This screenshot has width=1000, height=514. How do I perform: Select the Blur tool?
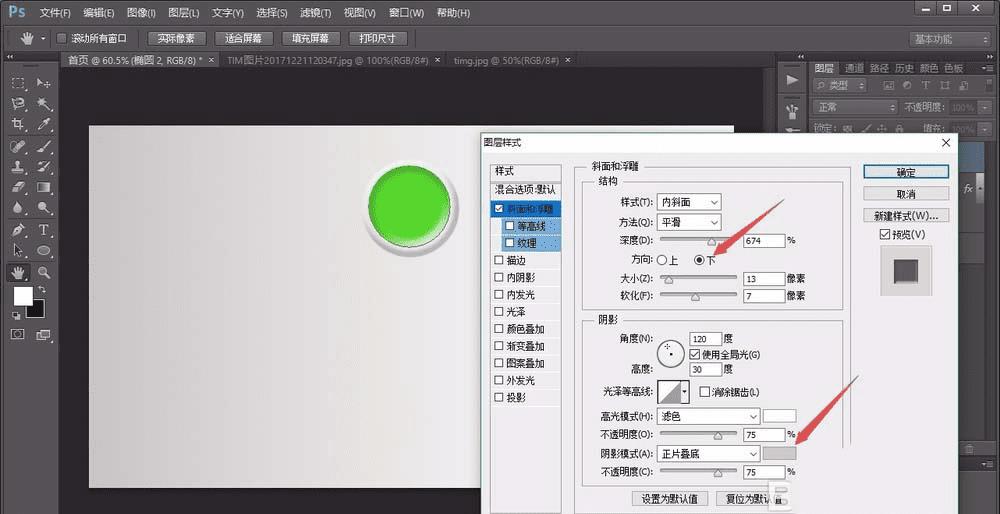[x=18, y=207]
